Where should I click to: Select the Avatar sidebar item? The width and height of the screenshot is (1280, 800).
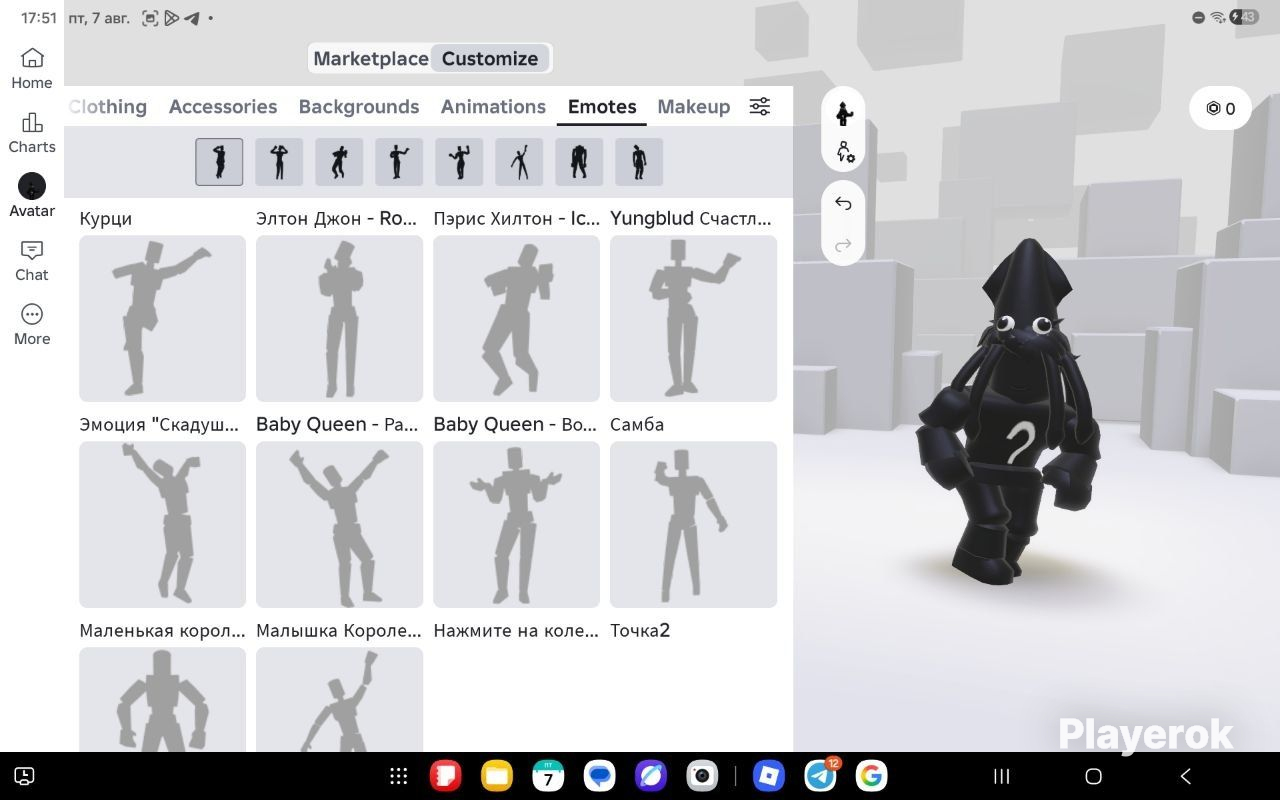32,196
